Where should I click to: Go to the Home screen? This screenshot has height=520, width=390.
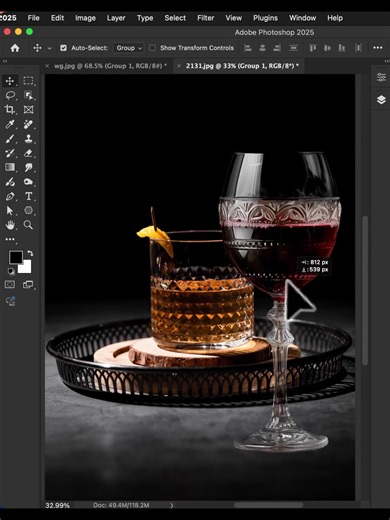[x=15, y=48]
